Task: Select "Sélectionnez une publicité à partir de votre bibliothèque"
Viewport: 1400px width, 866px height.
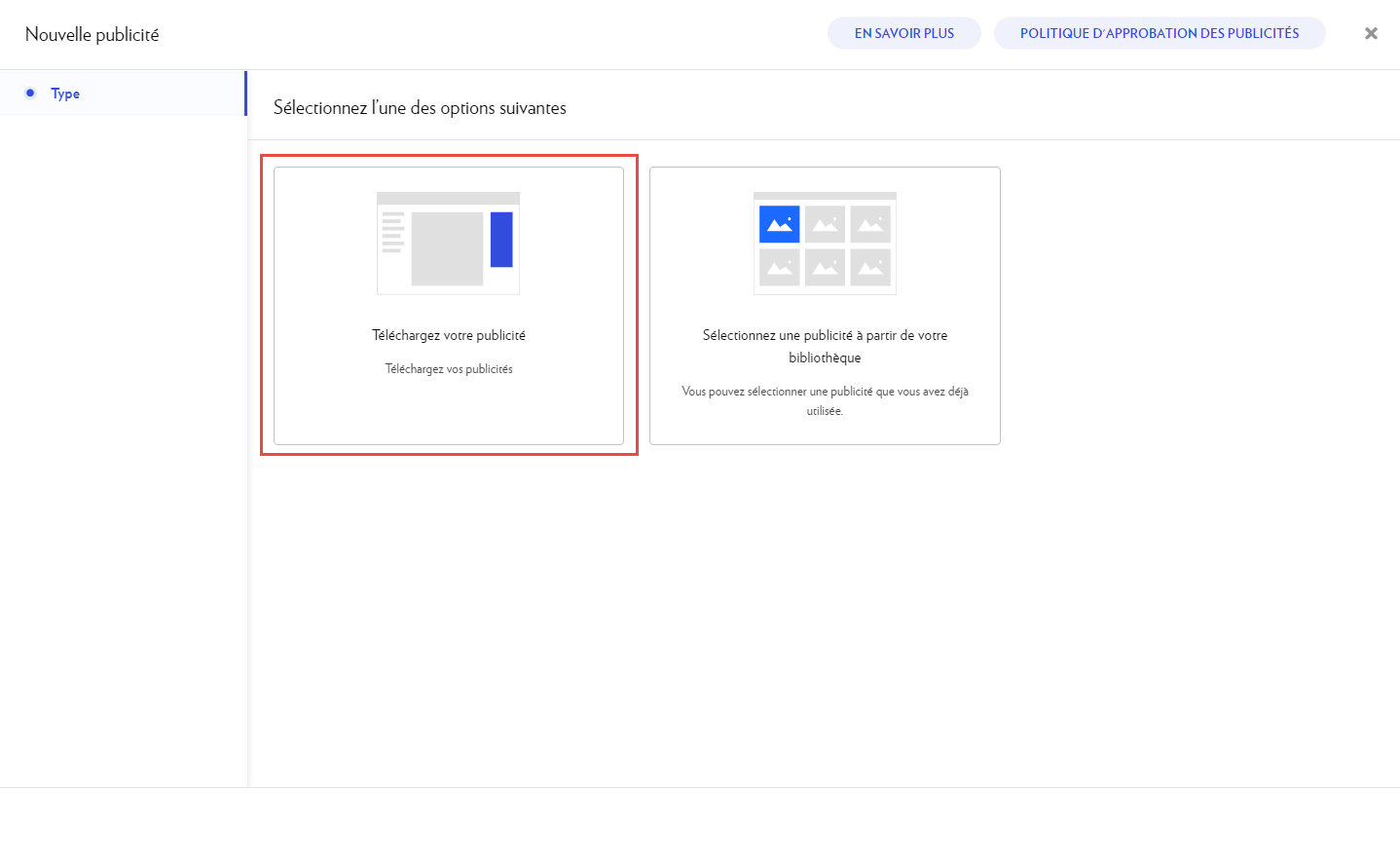Action: pos(825,346)
